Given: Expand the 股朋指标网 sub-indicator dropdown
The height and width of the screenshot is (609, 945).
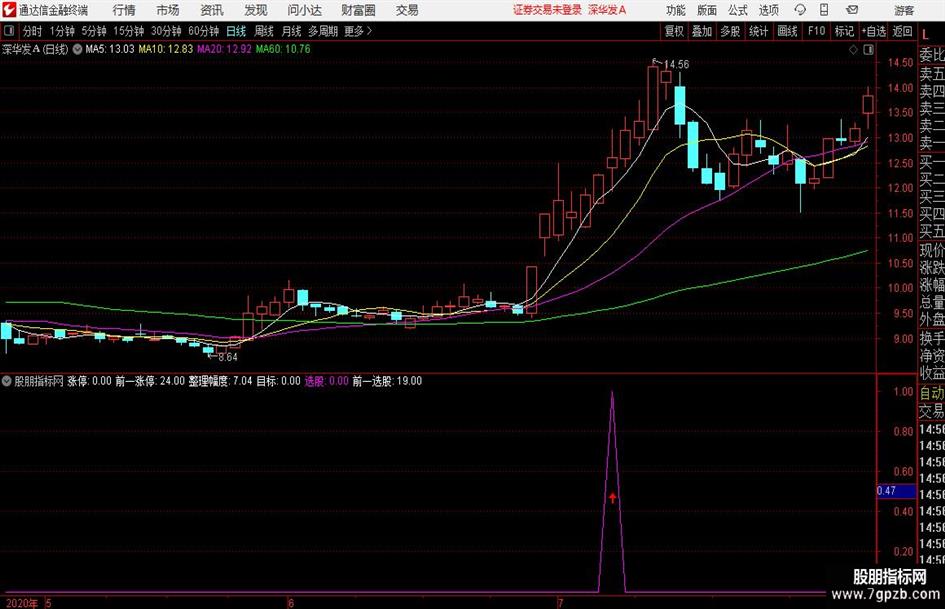Looking at the screenshot, I should point(7,381).
